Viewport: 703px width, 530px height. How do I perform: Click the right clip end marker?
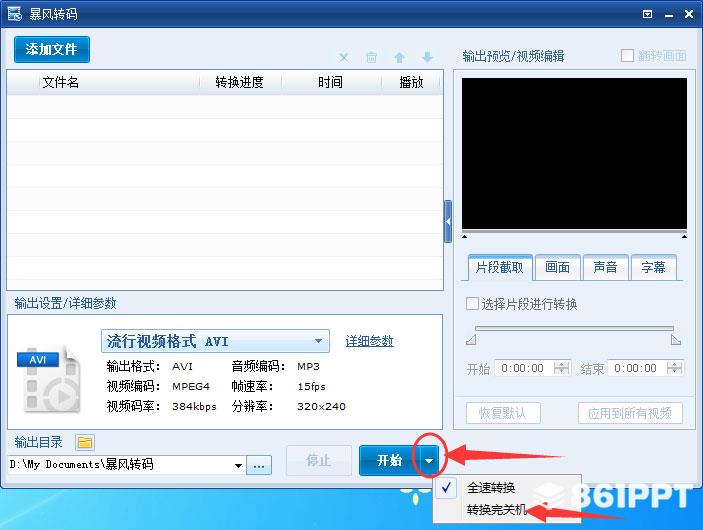pyautogui.click(x=676, y=340)
